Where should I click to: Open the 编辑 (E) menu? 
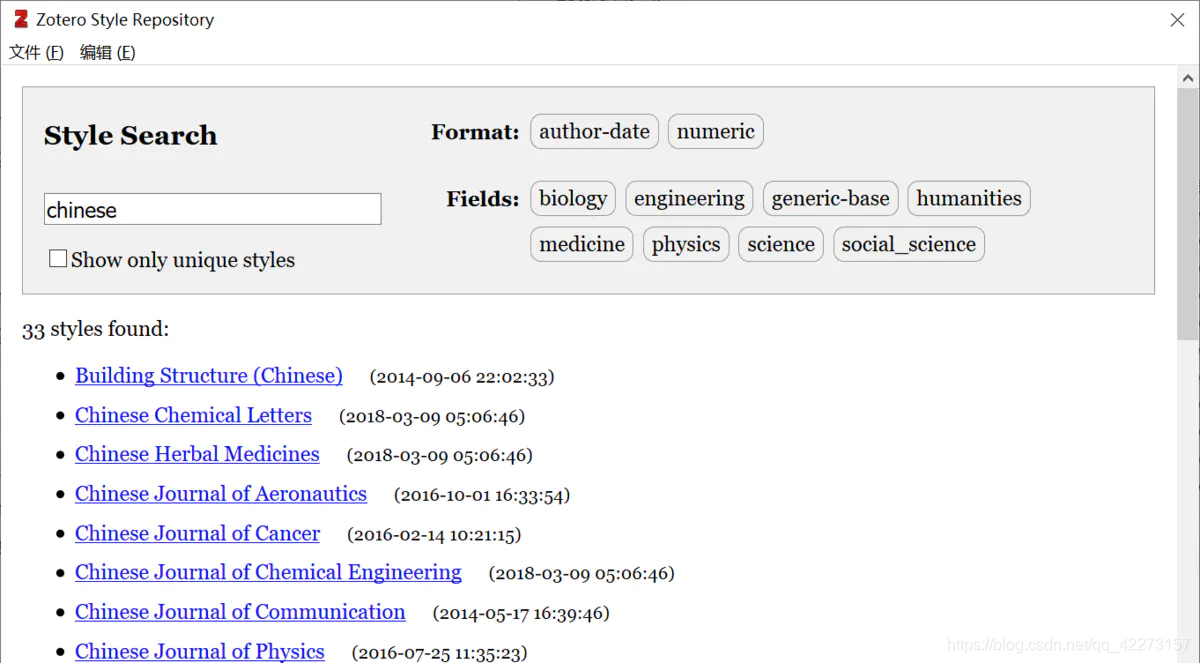[x=107, y=53]
